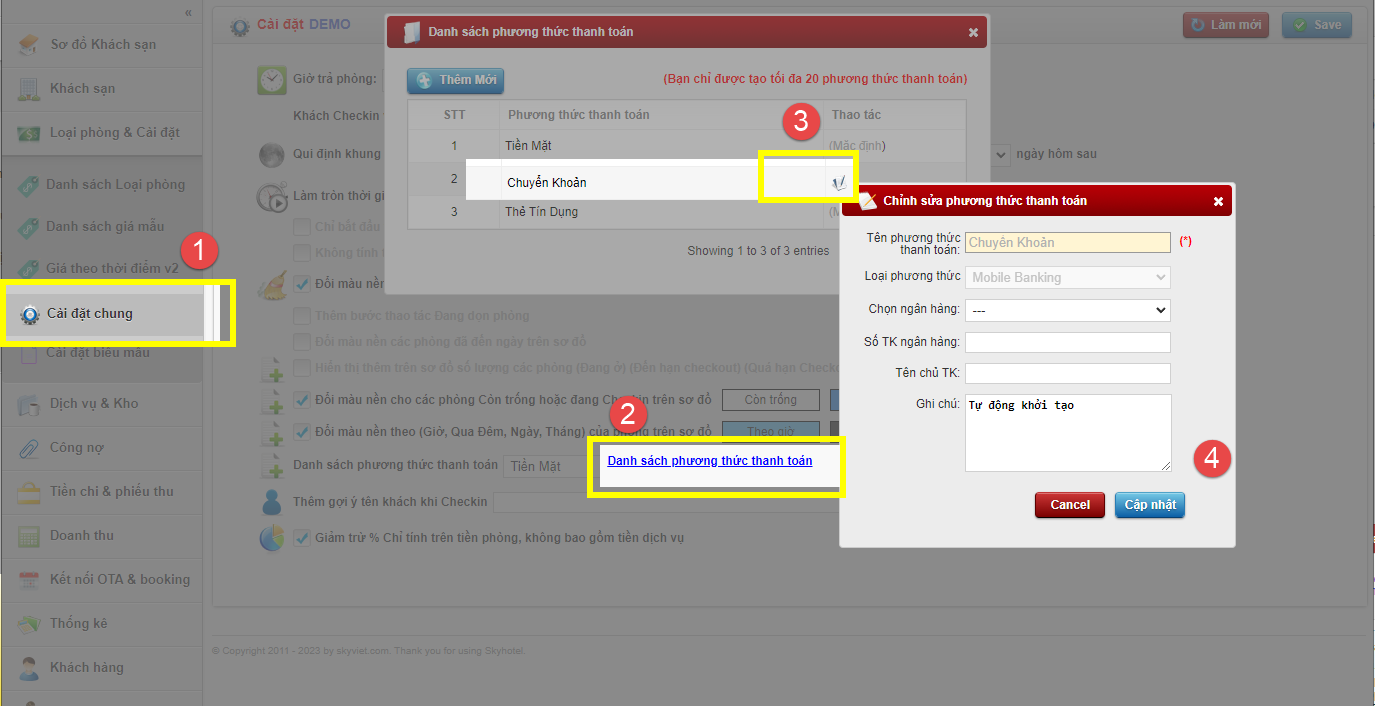Click Danh sách phương thức thanh toán link
1375x706 pixels.
pos(709,461)
